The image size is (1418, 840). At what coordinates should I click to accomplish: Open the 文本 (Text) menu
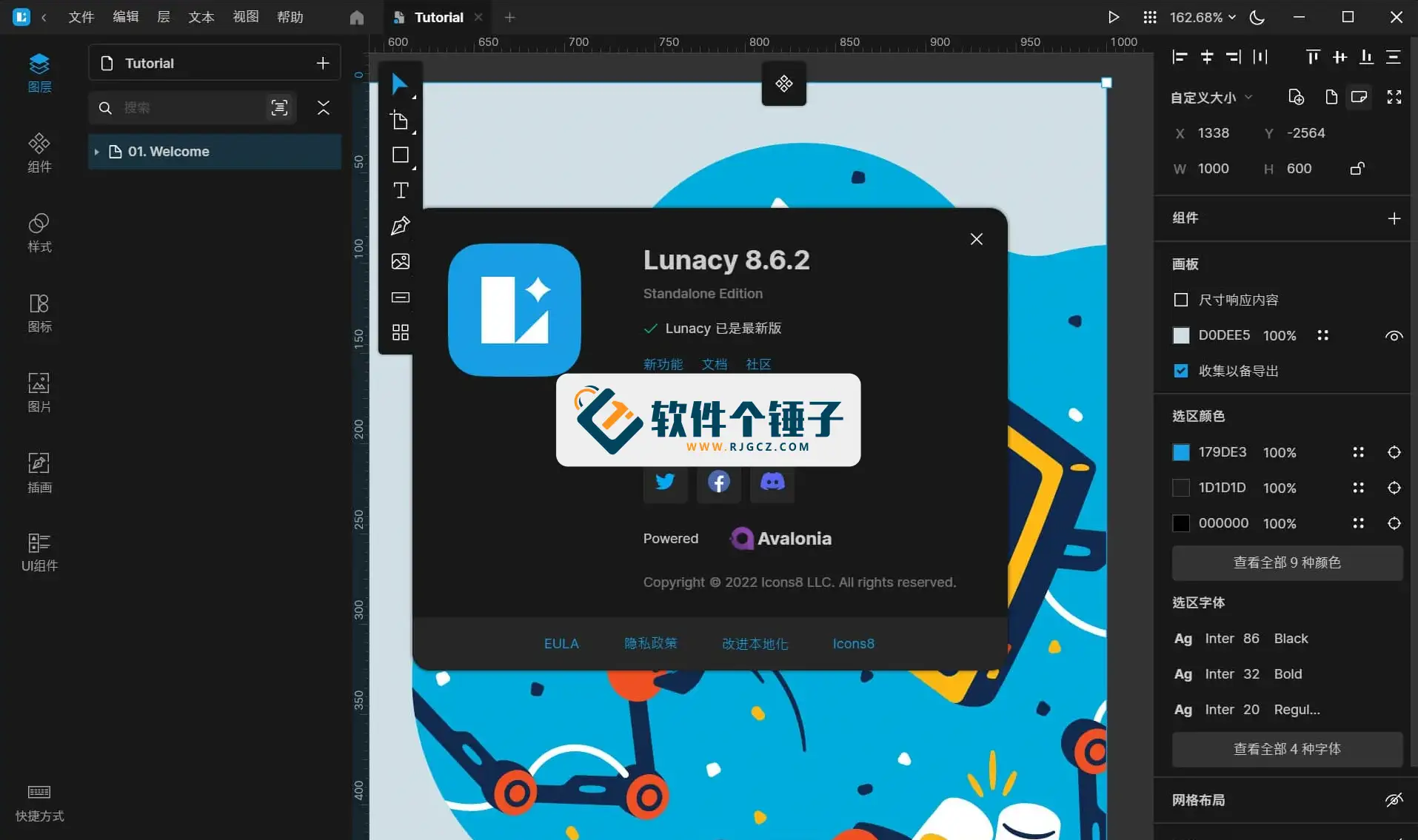tap(201, 17)
